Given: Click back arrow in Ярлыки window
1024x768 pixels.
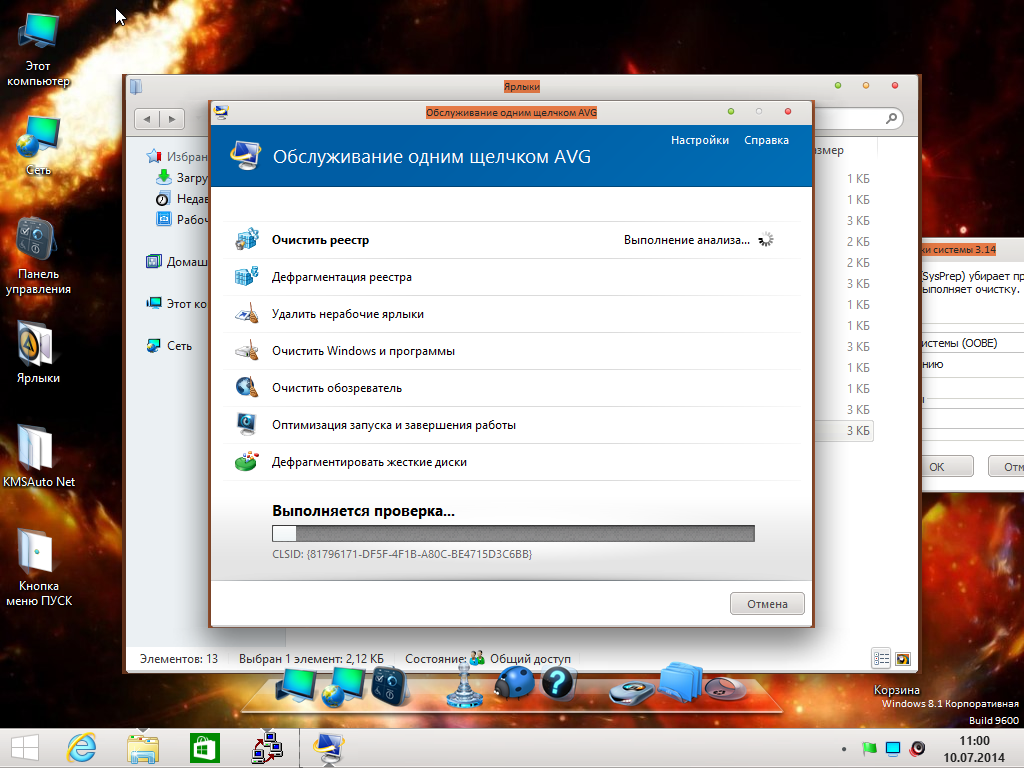Looking at the screenshot, I should [x=147, y=119].
